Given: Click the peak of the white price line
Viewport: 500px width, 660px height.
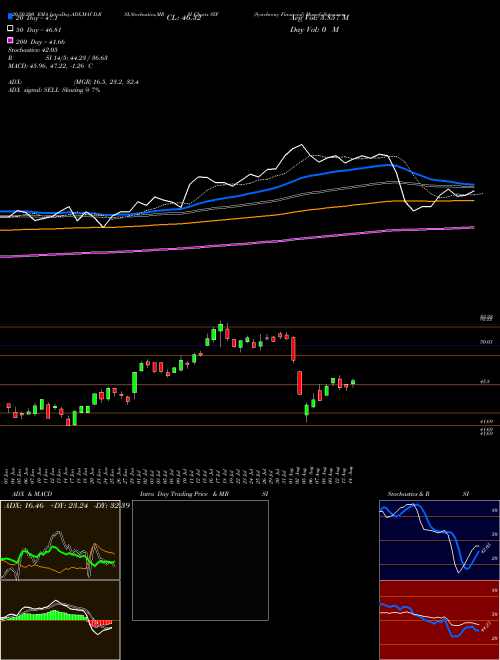Looking at the screenshot, I should pyautogui.click(x=301, y=145).
